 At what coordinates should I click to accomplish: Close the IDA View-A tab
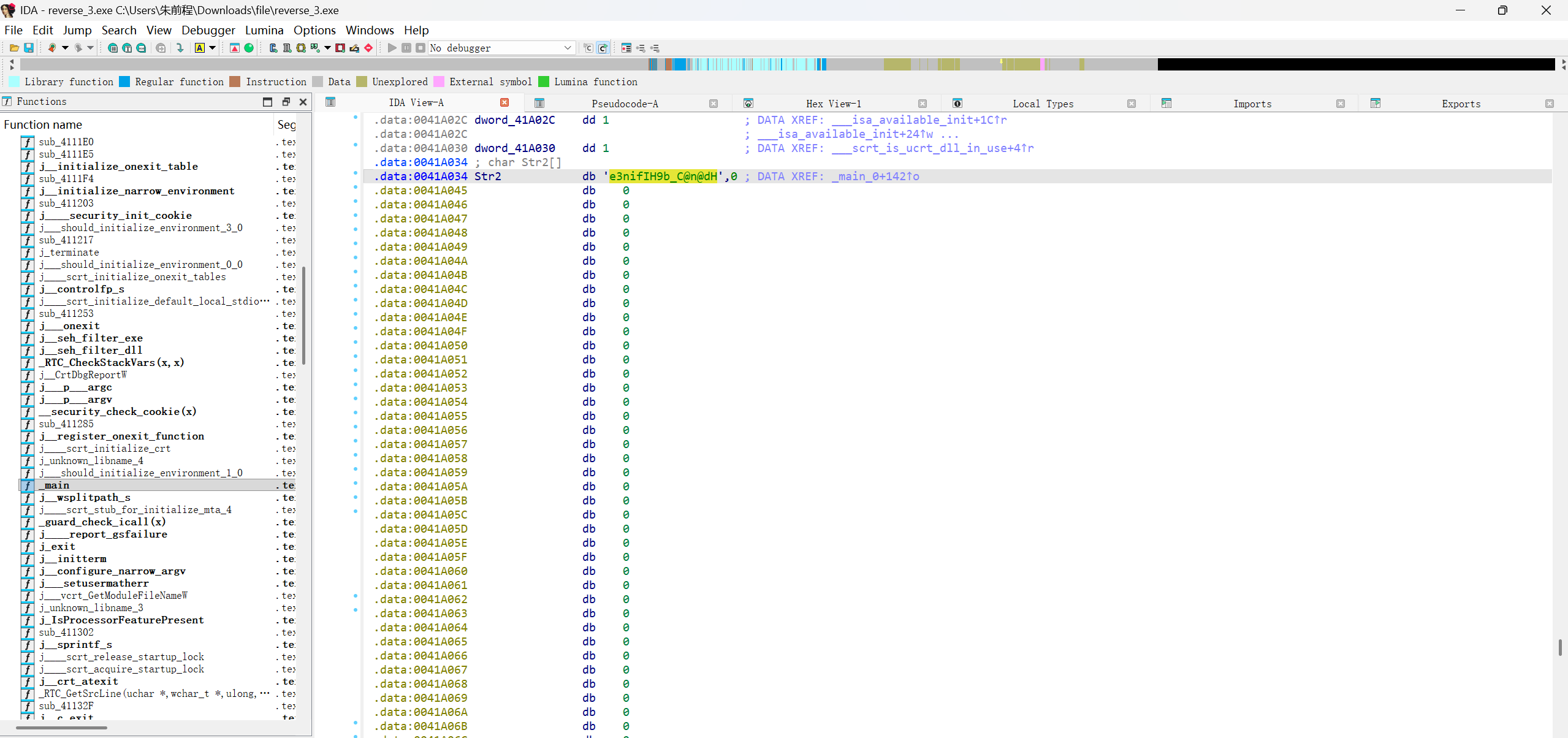504,103
